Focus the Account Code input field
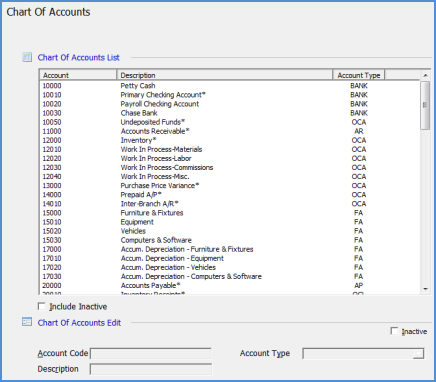436x382 pixels. click(x=151, y=353)
